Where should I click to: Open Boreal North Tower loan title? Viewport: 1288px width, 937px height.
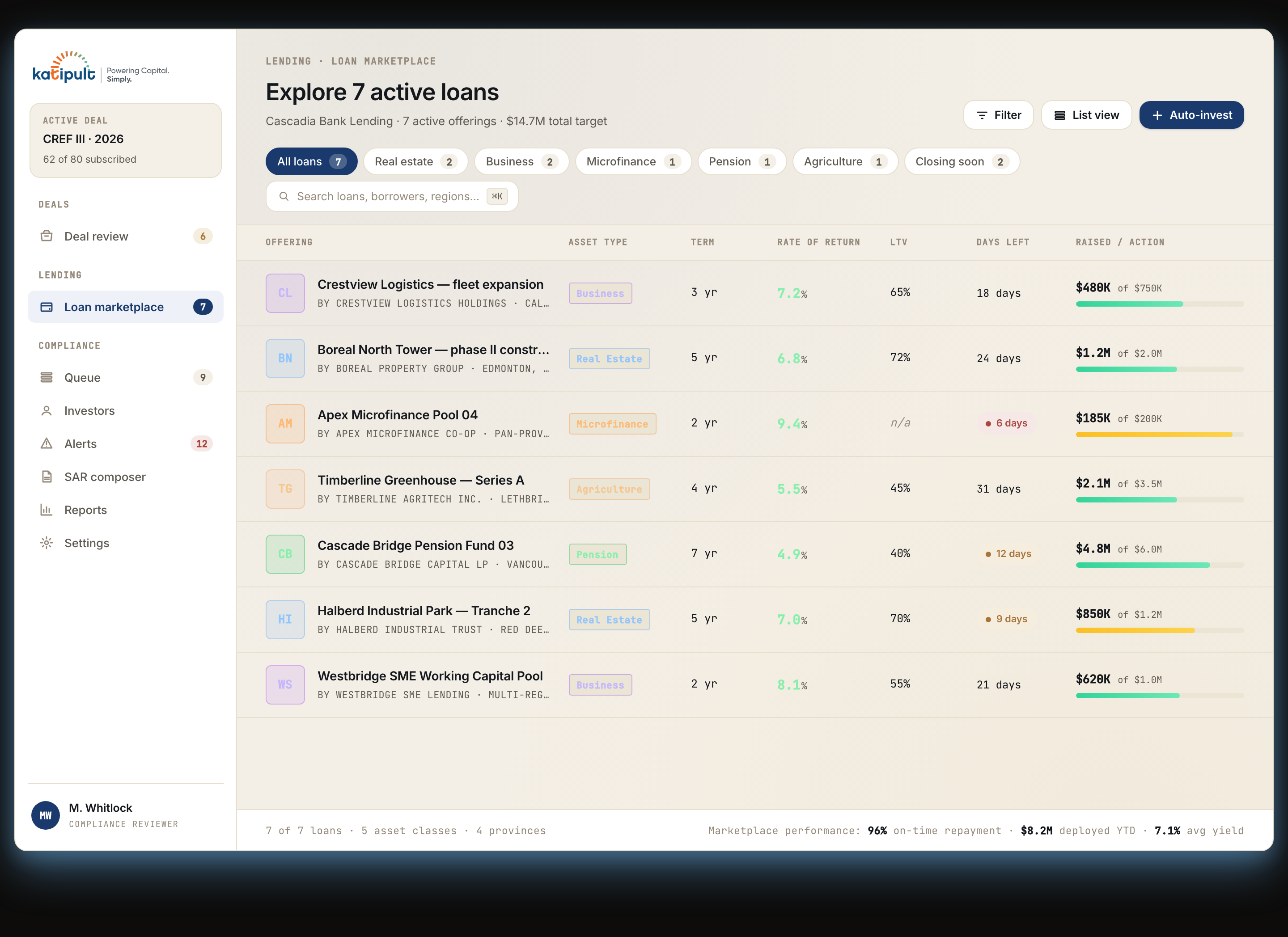coord(433,350)
